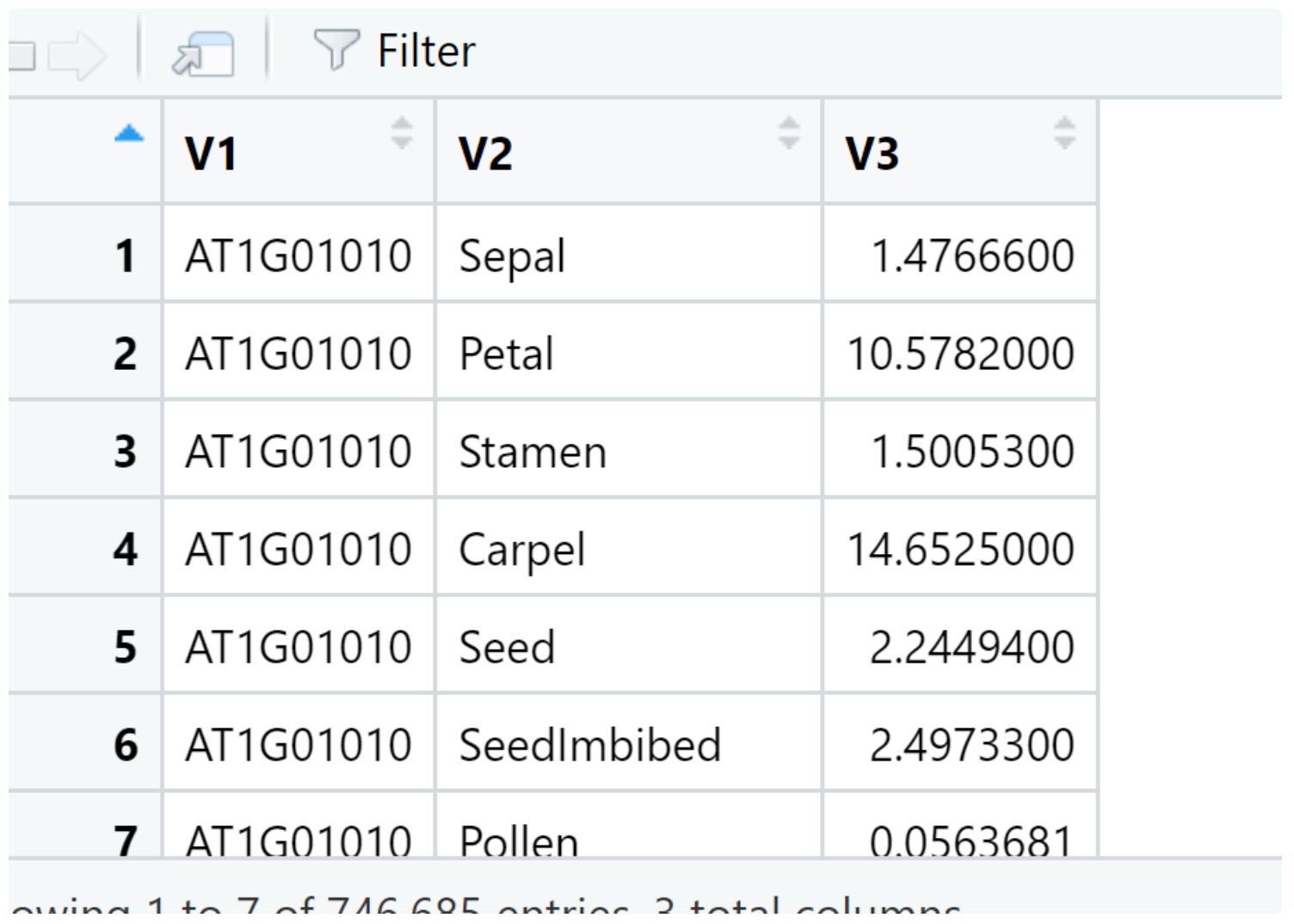The height and width of the screenshot is (924, 1294).
Task: Click AT1G01010 in row 1
Action: pyautogui.click(x=299, y=256)
